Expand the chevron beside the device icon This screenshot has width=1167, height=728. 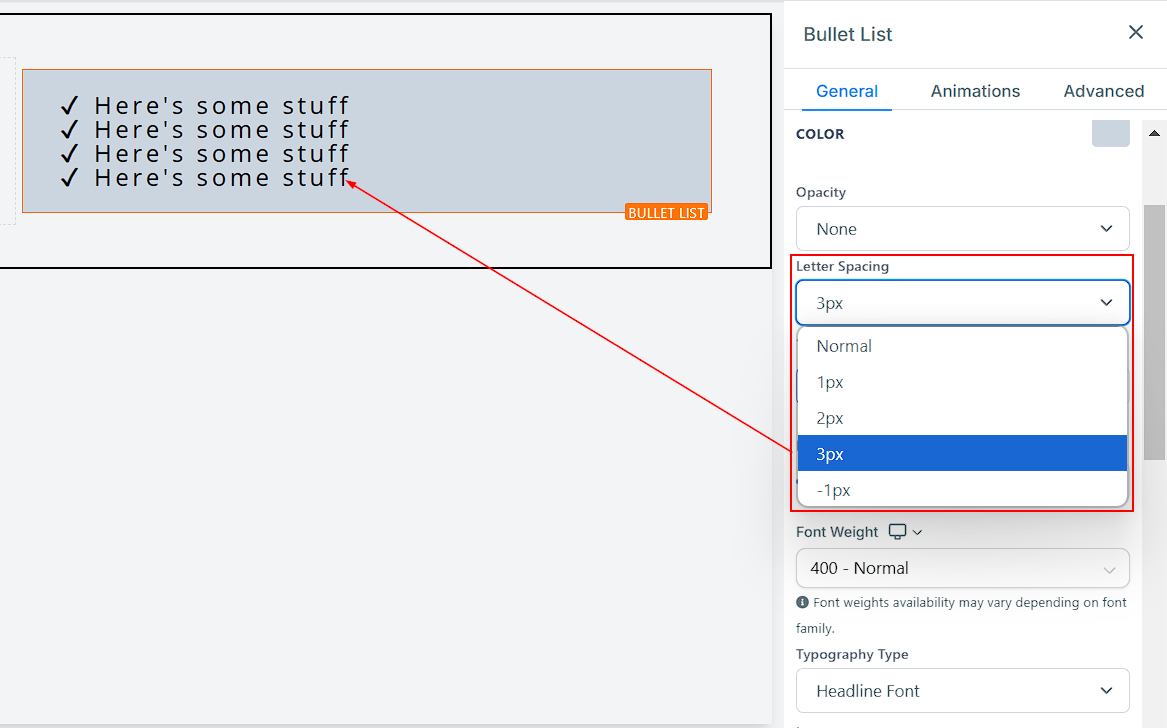click(x=918, y=532)
